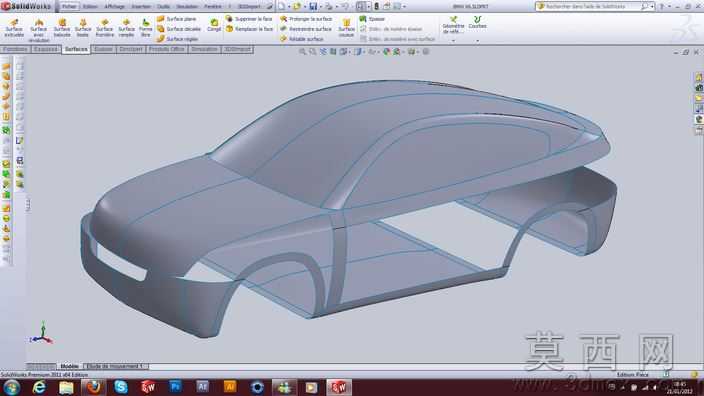
Task: Select the Surface frontière tool
Action: coord(105,28)
